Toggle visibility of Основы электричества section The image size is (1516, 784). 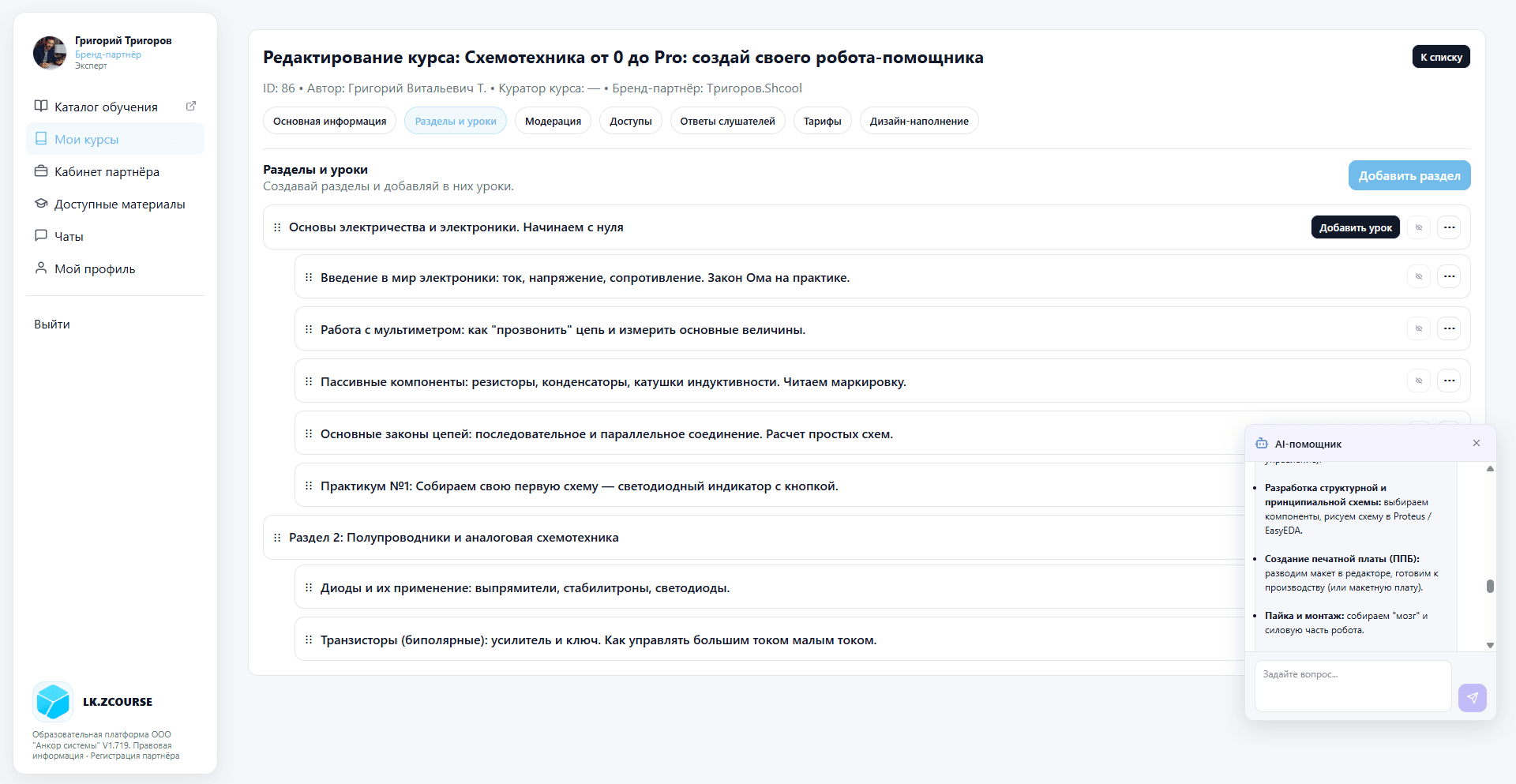pos(1418,227)
